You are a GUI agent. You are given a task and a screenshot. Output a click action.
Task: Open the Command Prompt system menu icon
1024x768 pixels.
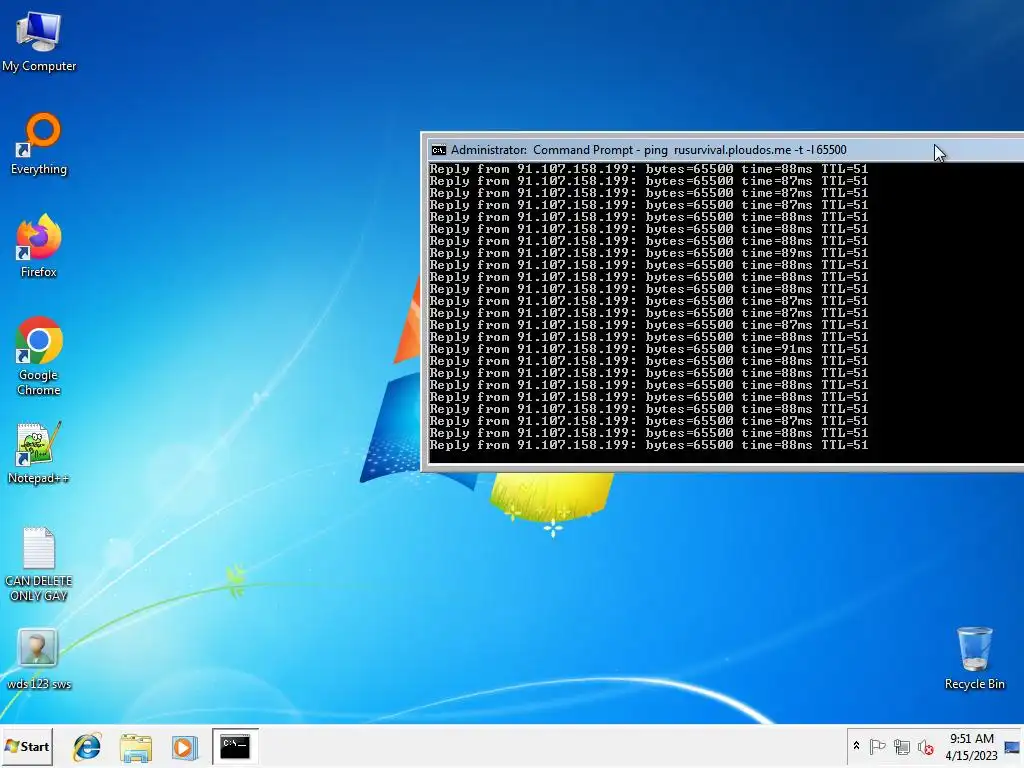pyautogui.click(x=439, y=150)
